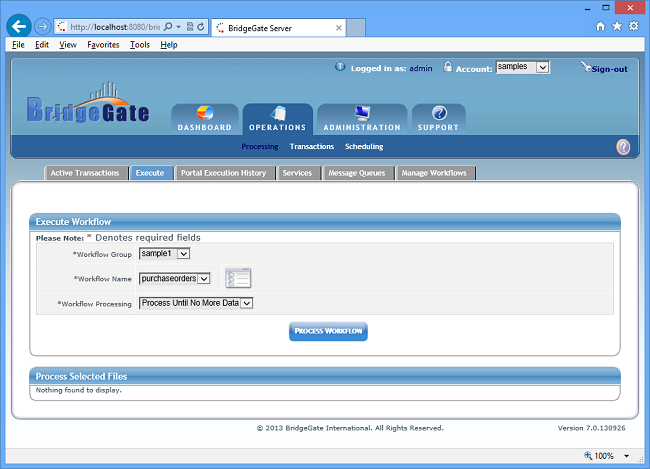The height and width of the screenshot is (469, 650).
Task: Open the Favorites menu
Action: coord(103,45)
